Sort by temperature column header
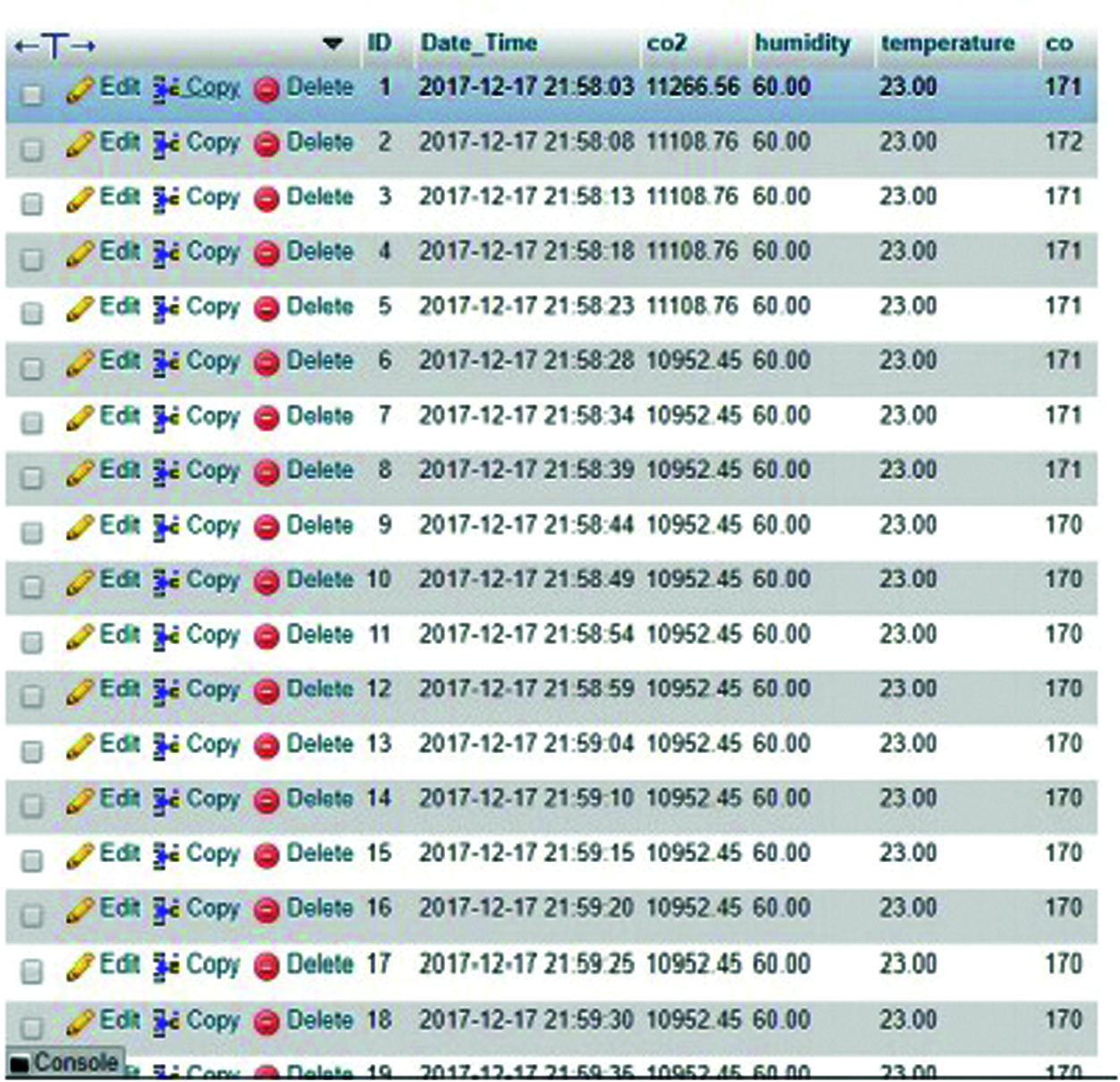 tap(947, 43)
